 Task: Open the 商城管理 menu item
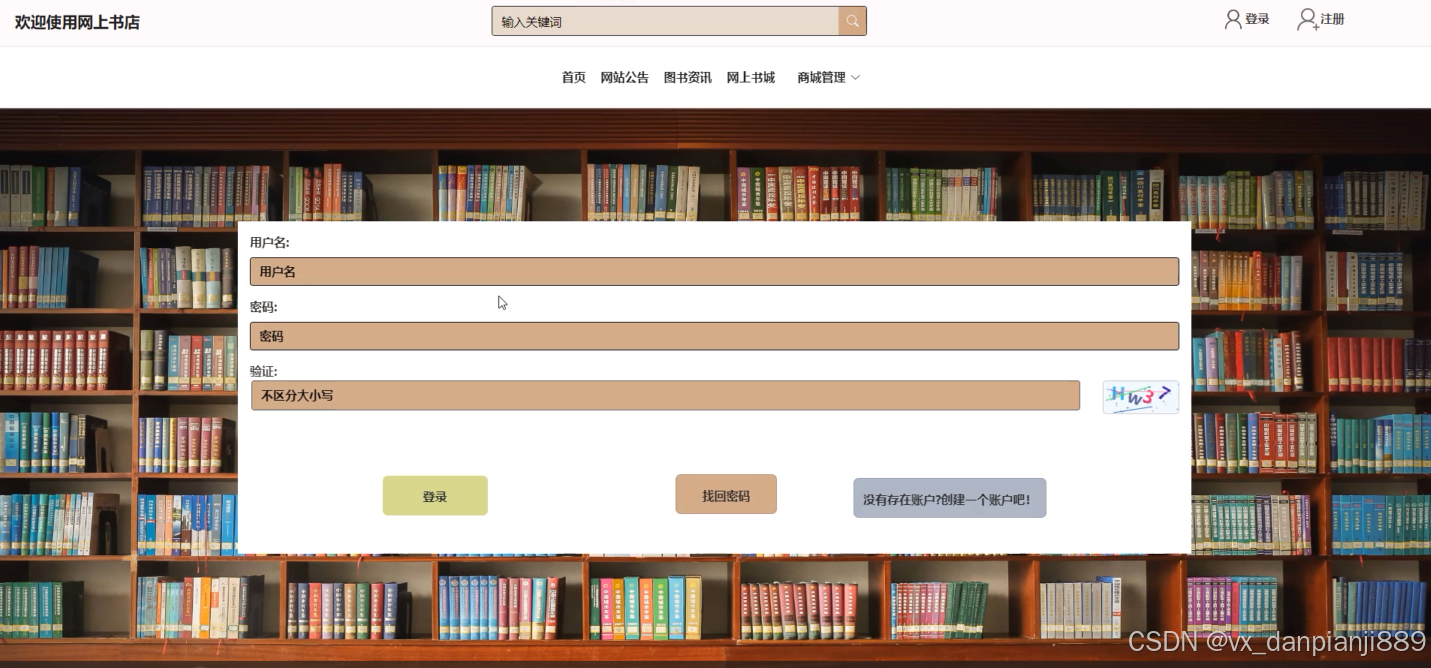tap(821, 78)
